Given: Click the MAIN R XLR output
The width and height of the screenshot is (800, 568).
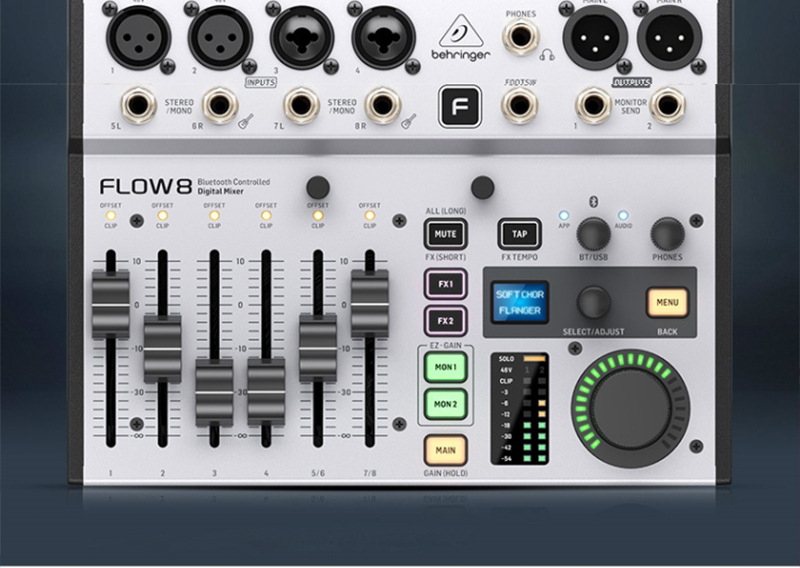Looking at the screenshot, I should [669, 38].
